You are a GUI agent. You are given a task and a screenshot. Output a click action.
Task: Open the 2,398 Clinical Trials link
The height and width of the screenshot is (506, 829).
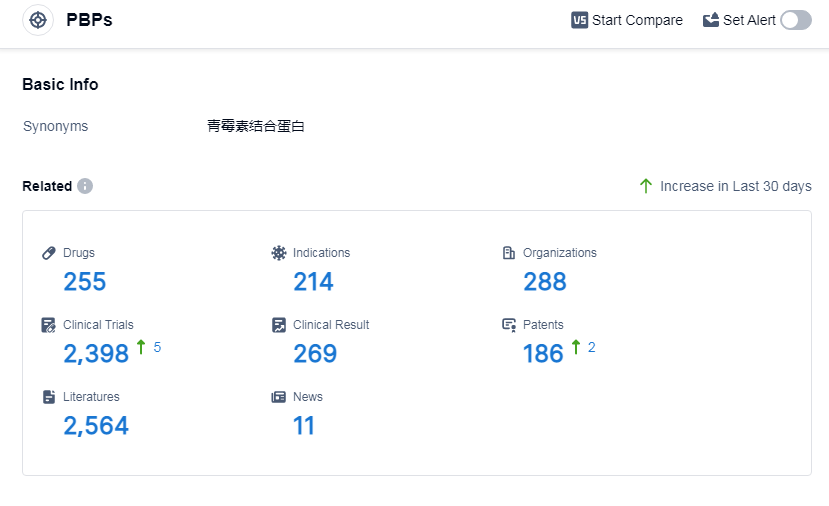point(96,354)
